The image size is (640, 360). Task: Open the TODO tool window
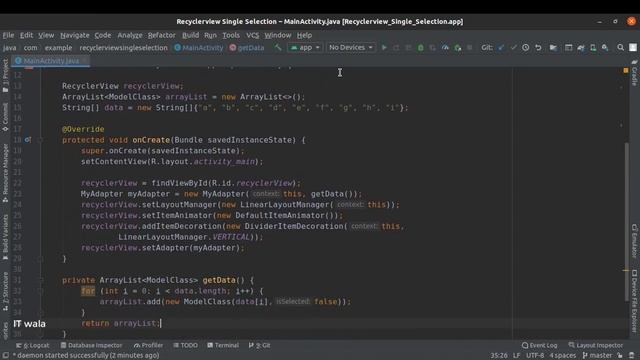[x=185, y=345]
